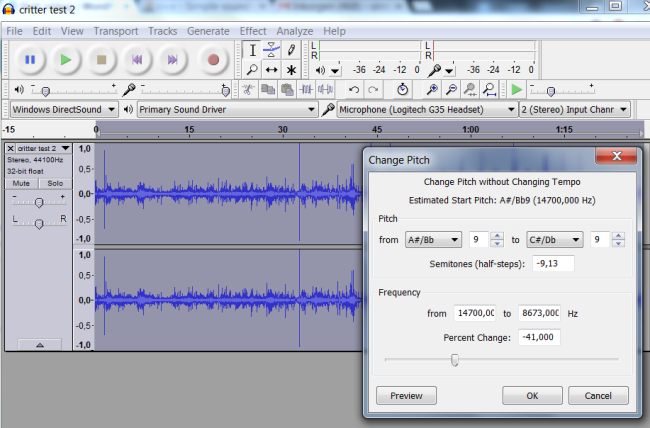Screen dimensions: 650x428
Task: Mute the critter test 2 track
Action: (21, 184)
